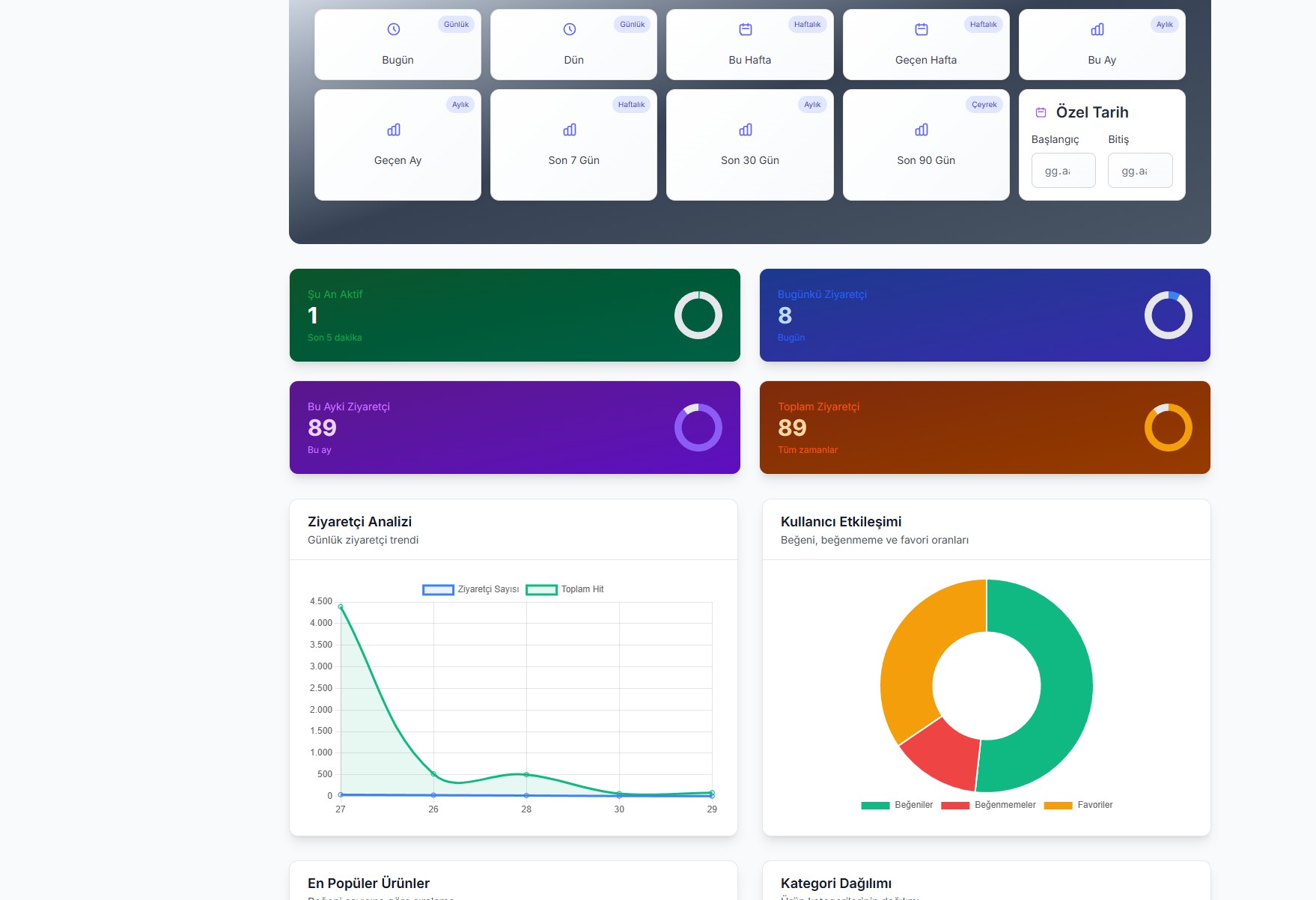Click the Favoriler orange legend swatch
This screenshot has height=900, width=1316.
tap(1058, 806)
